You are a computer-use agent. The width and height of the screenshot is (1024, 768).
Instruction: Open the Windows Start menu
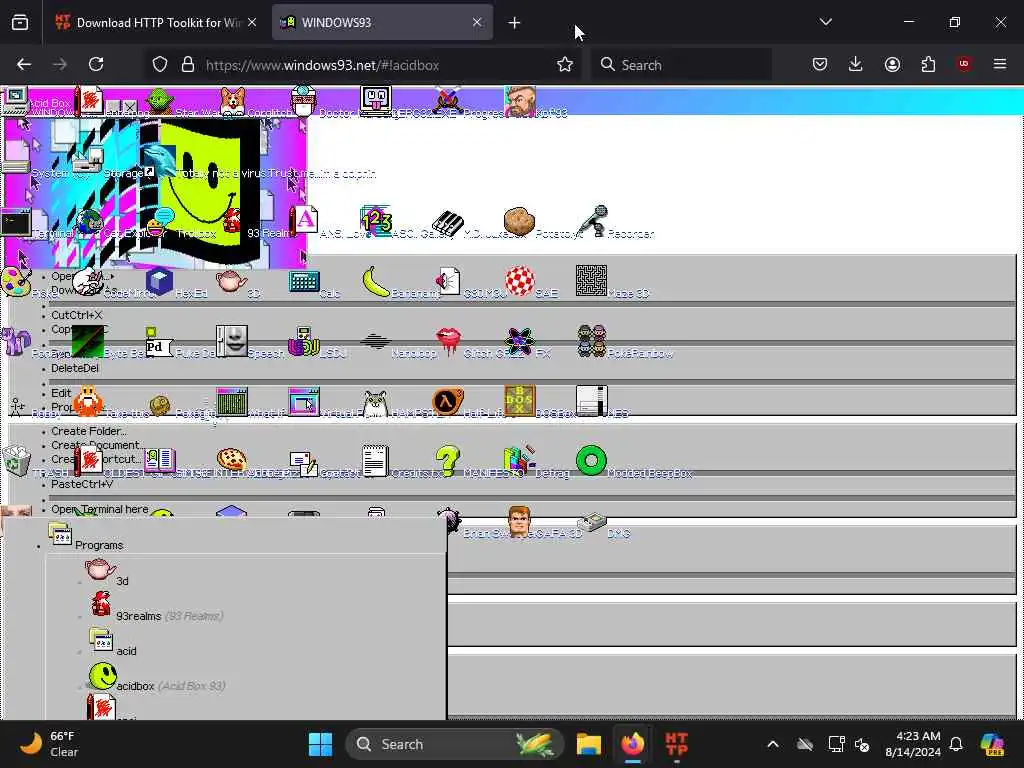[320, 744]
